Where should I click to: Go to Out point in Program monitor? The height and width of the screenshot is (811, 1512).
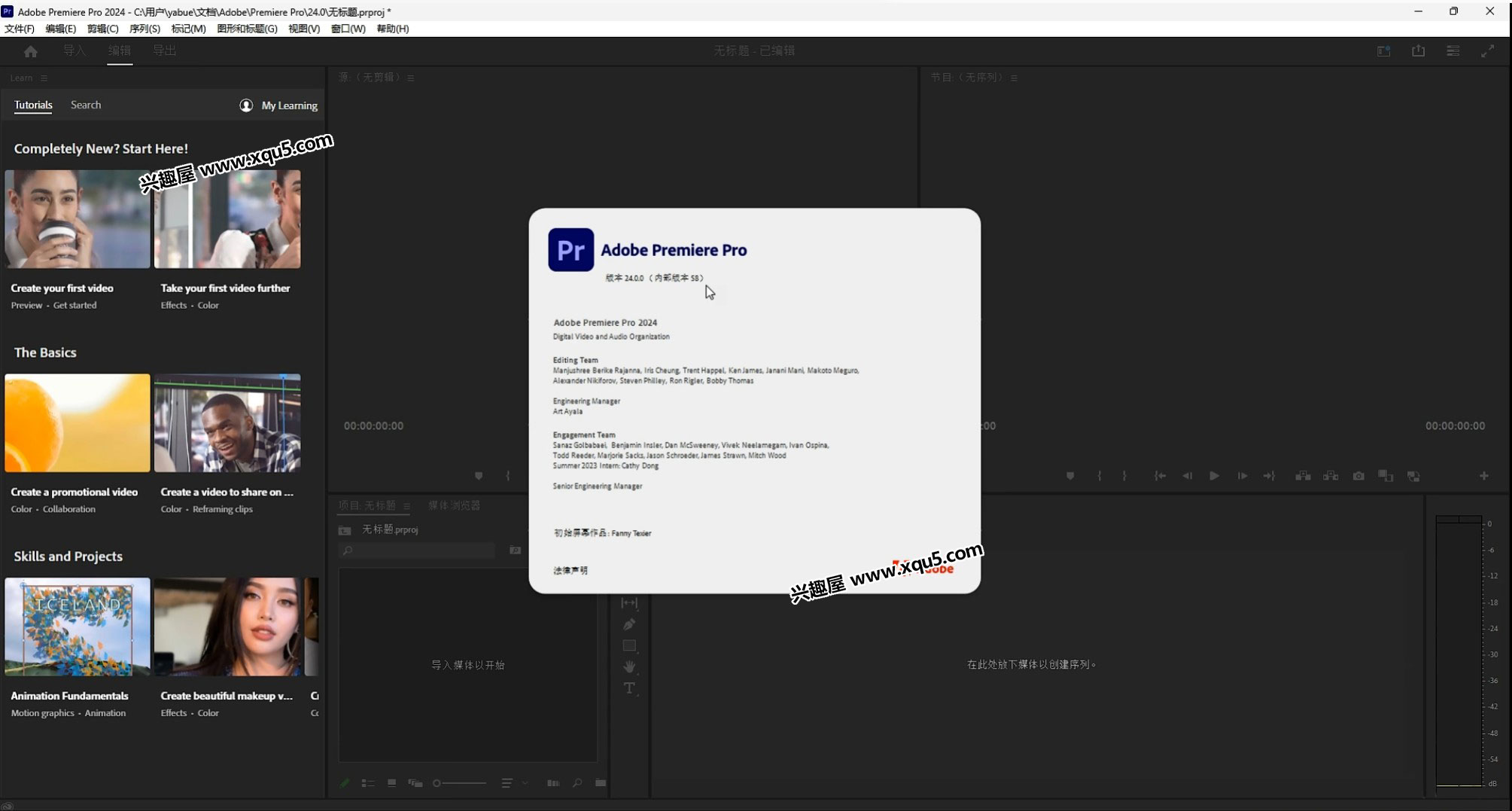pyautogui.click(x=1269, y=476)
